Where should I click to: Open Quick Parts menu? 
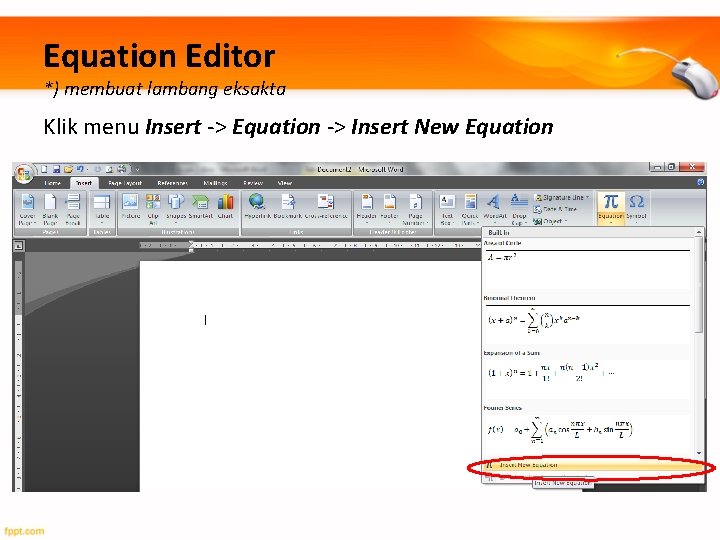[470, 209]
